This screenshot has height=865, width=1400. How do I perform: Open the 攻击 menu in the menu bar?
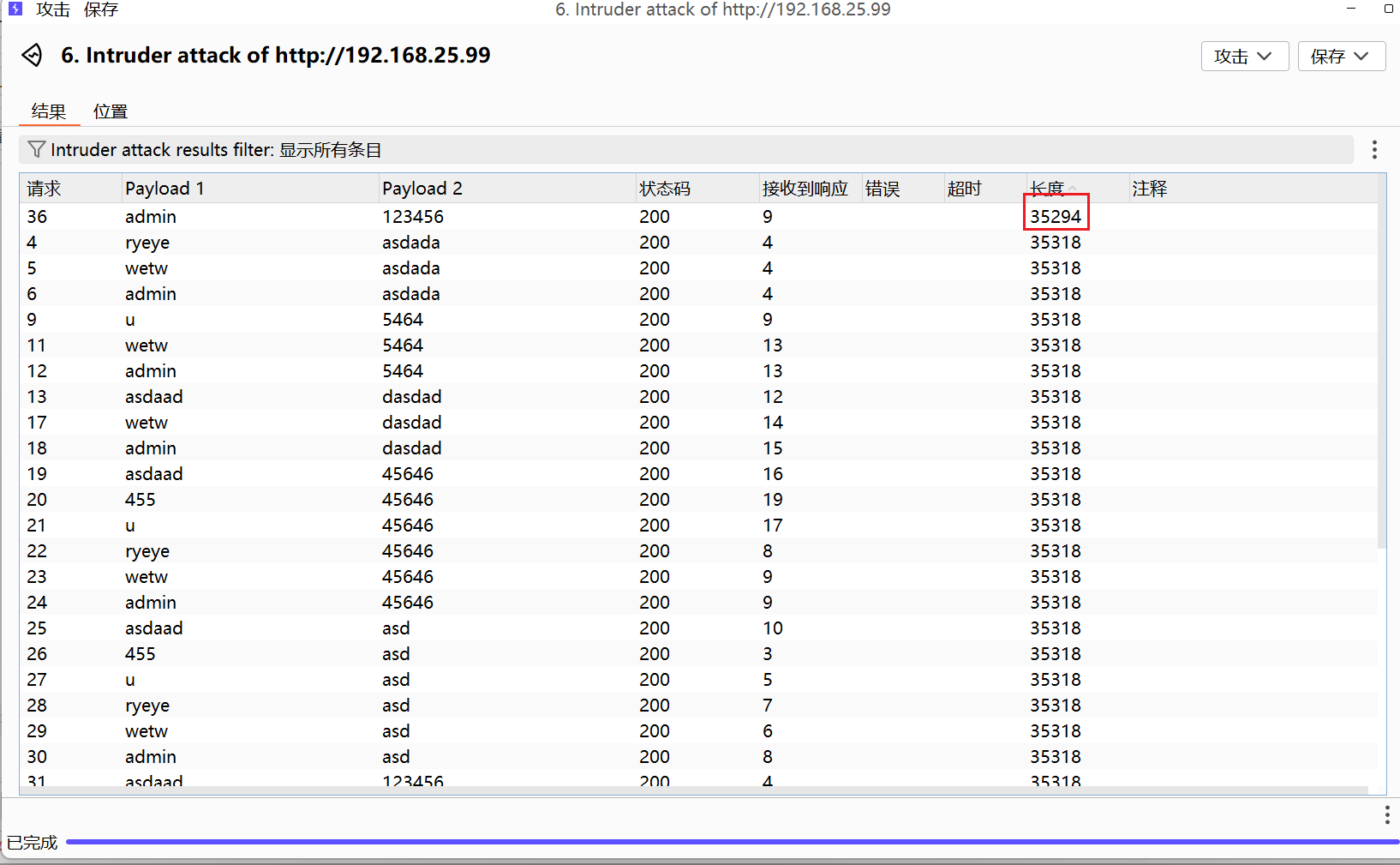53,9
